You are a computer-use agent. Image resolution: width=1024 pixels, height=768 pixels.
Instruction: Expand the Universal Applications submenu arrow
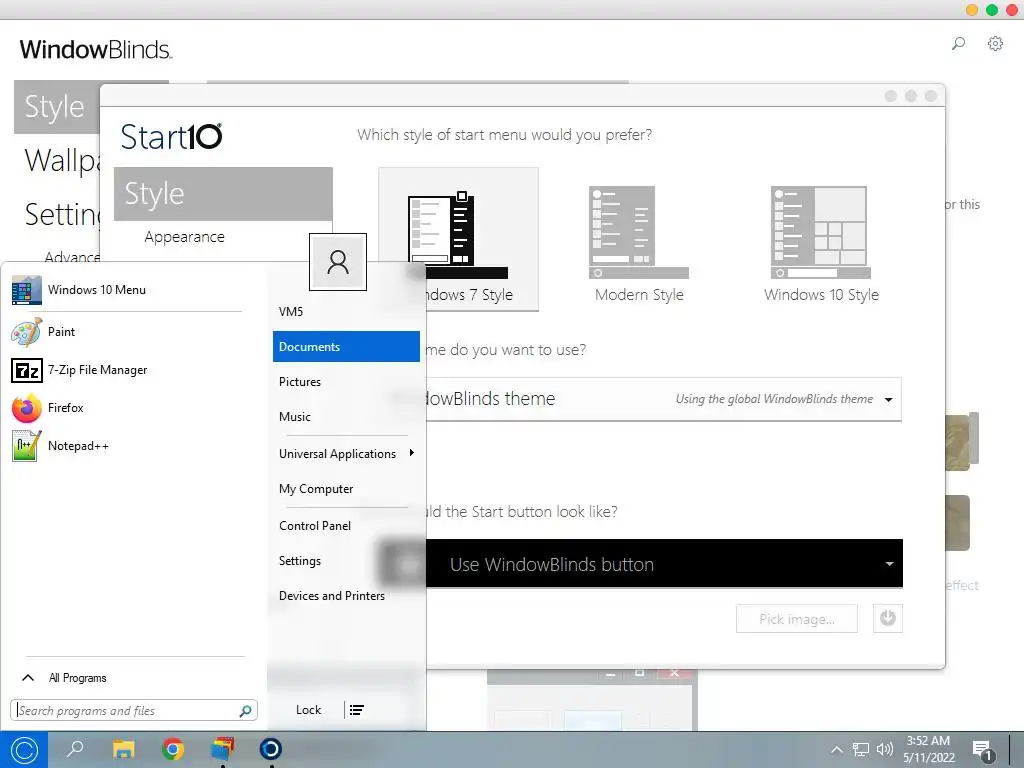pos(411,453)
